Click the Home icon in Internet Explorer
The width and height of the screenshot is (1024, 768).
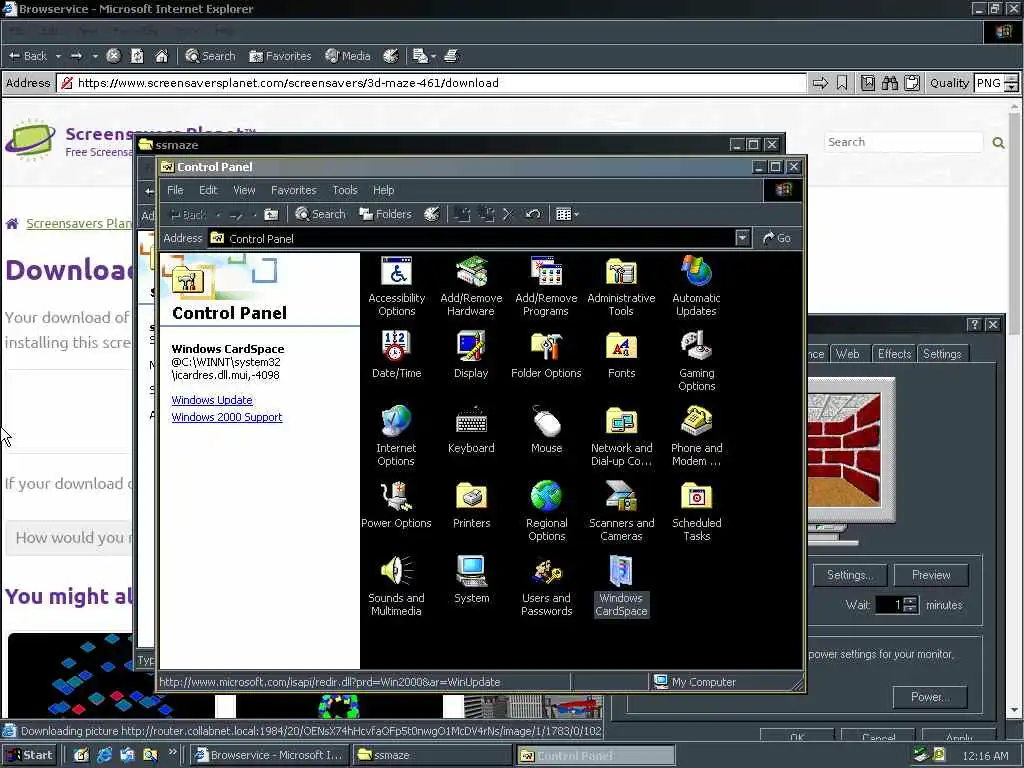[x=161, y=56]
